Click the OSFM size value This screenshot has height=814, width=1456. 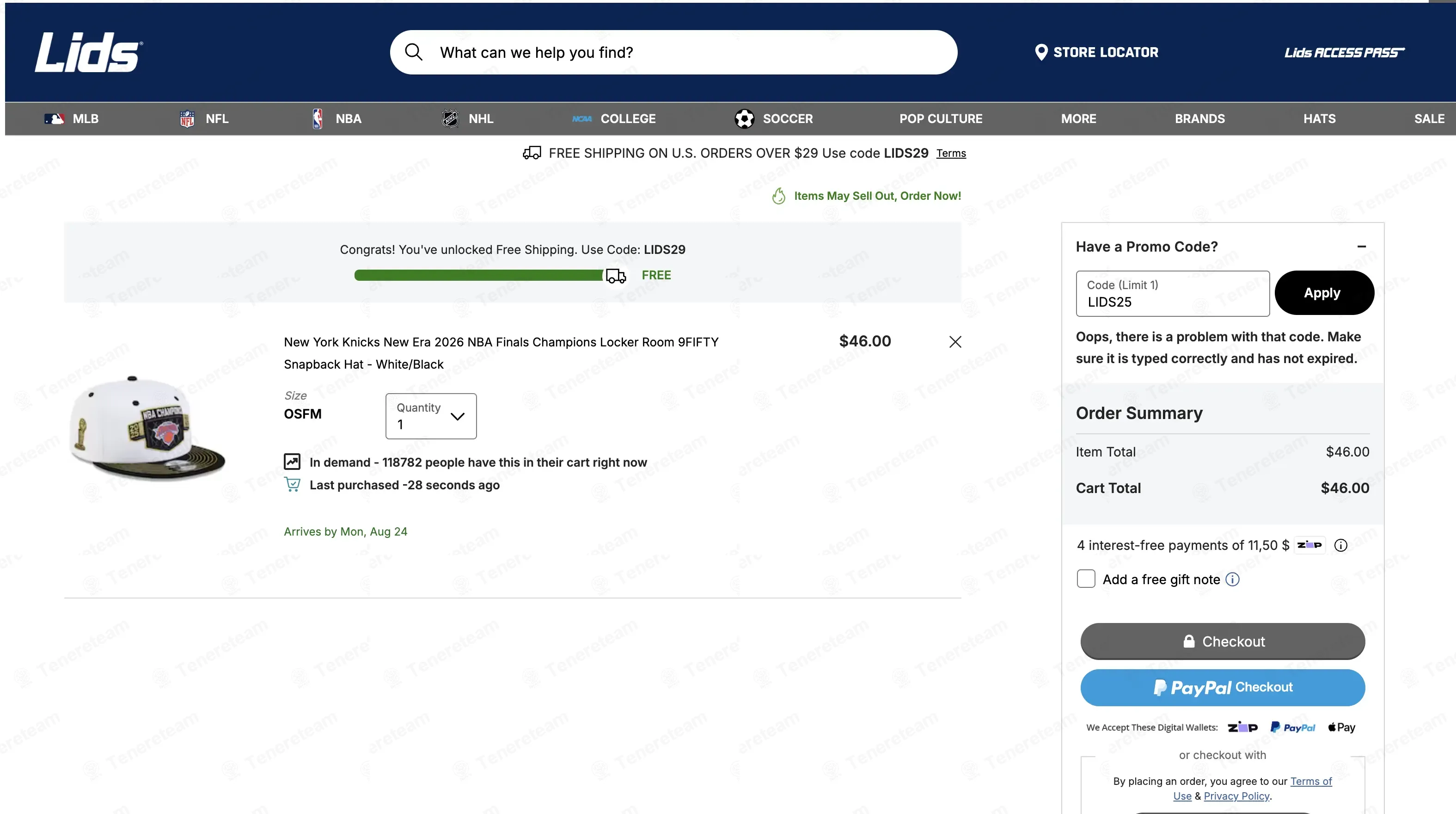302,413
